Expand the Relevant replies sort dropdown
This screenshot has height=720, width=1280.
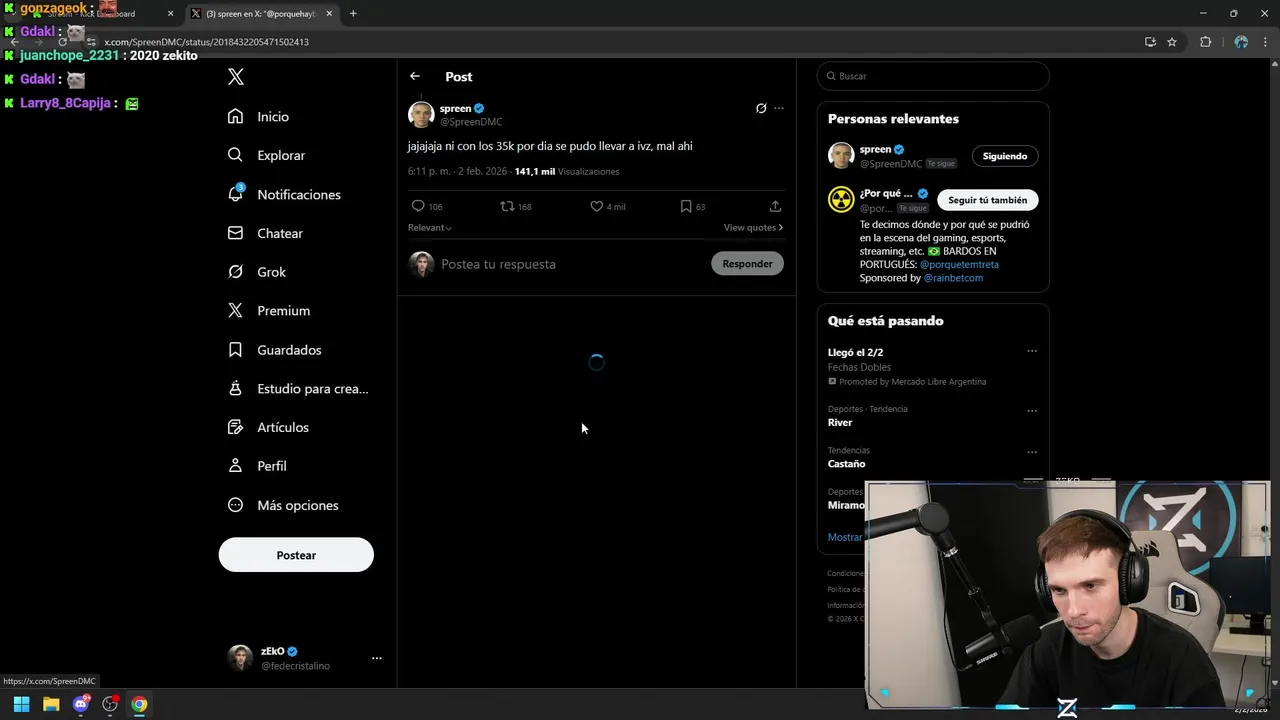pyautogui.click(x=430, y=228)
